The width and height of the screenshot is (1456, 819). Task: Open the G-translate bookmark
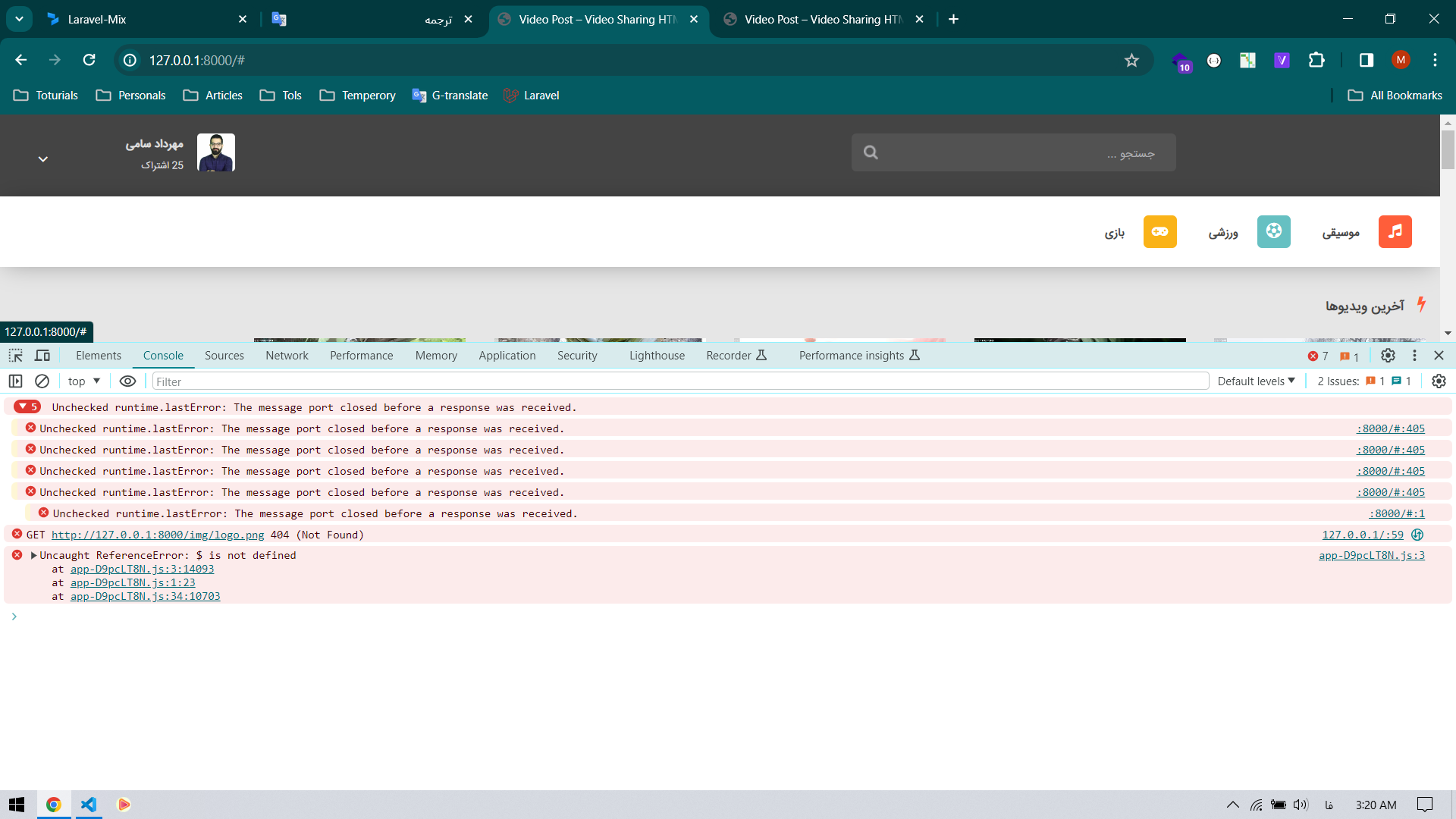pos(450,96)
